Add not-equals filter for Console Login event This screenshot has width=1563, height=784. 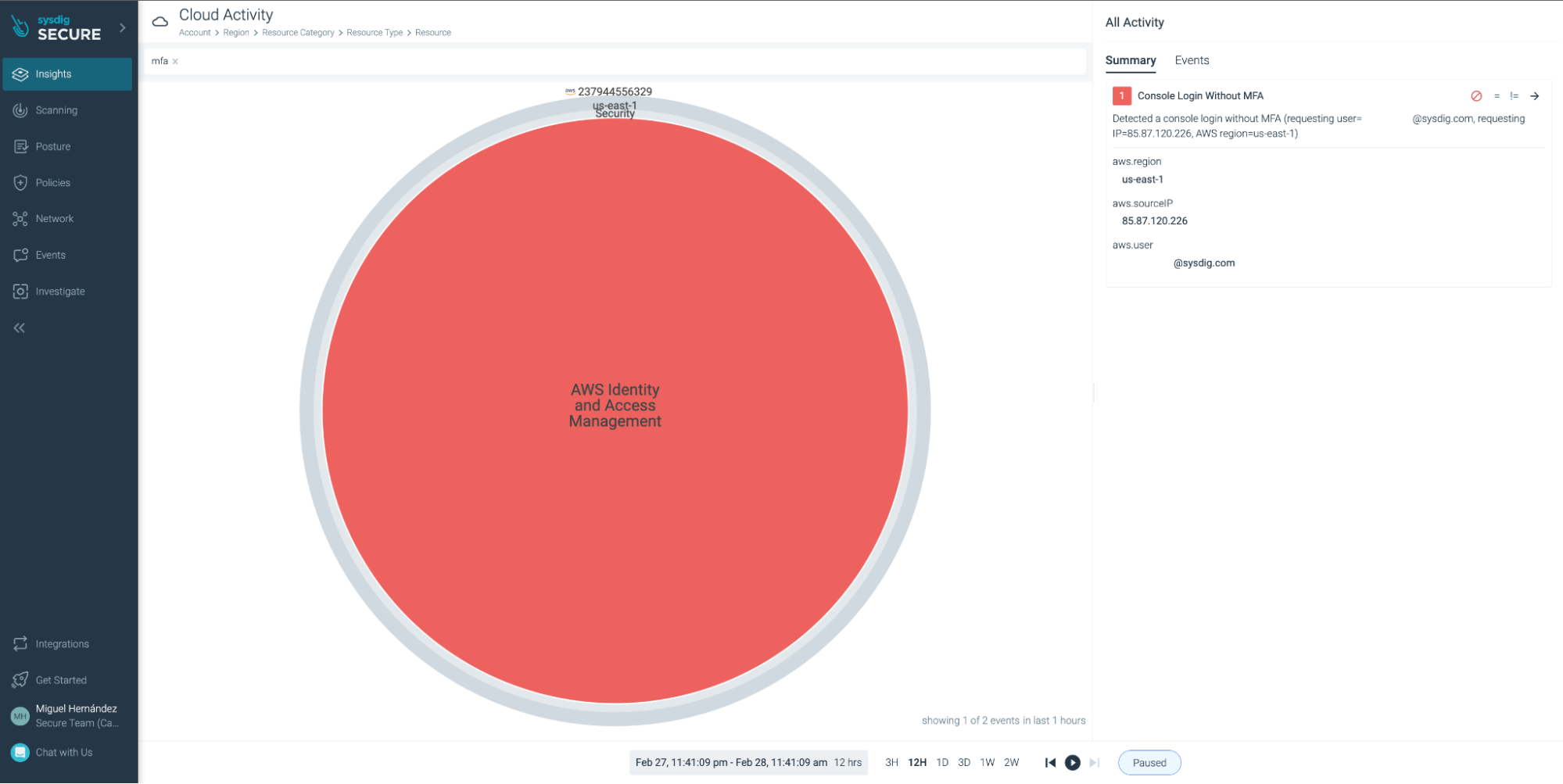[x=1515, y=96]
